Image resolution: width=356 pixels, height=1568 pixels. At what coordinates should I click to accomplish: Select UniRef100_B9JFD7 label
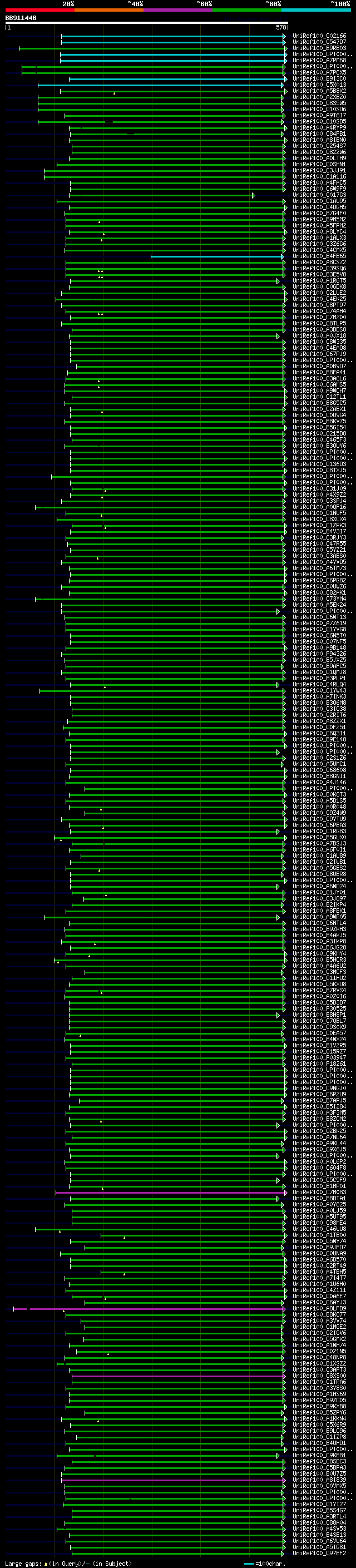pyautogui.click(x=319, y=1247)
